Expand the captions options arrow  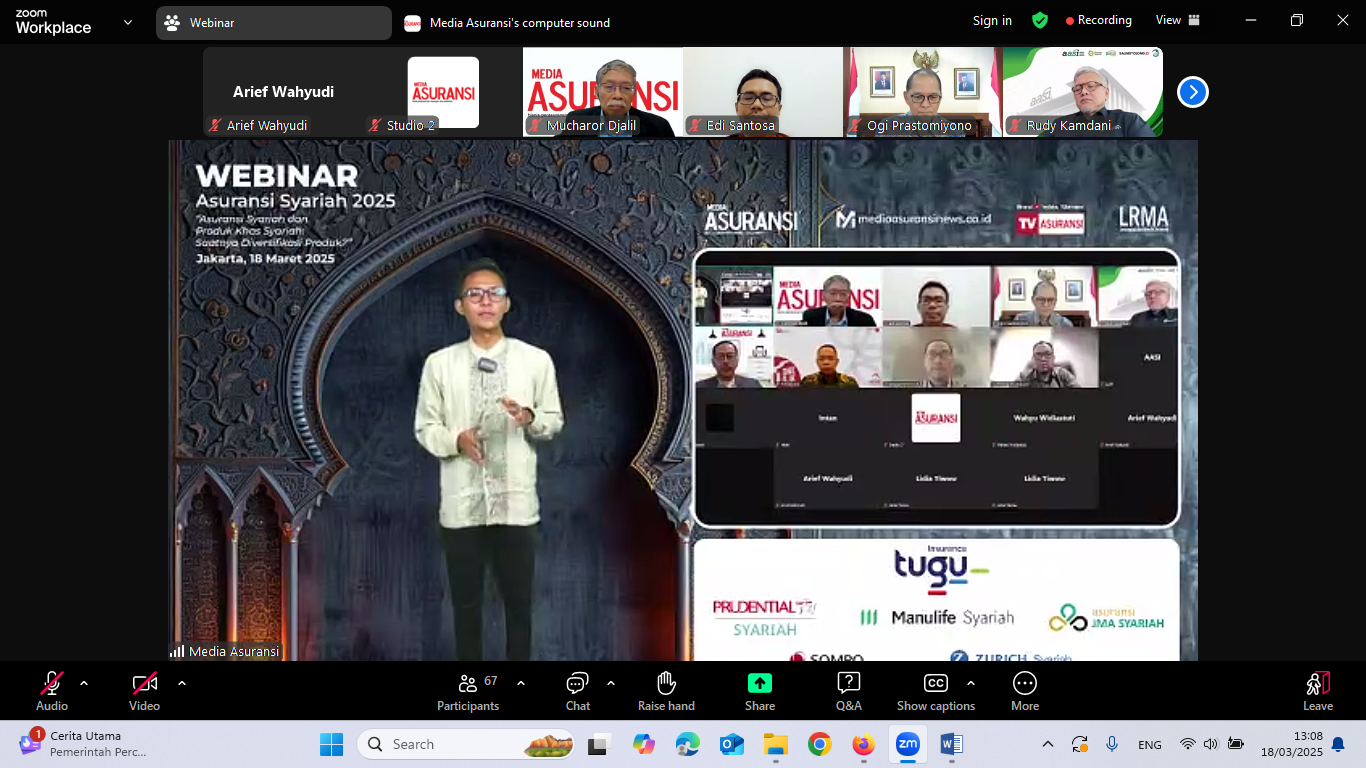coord(970,683)
